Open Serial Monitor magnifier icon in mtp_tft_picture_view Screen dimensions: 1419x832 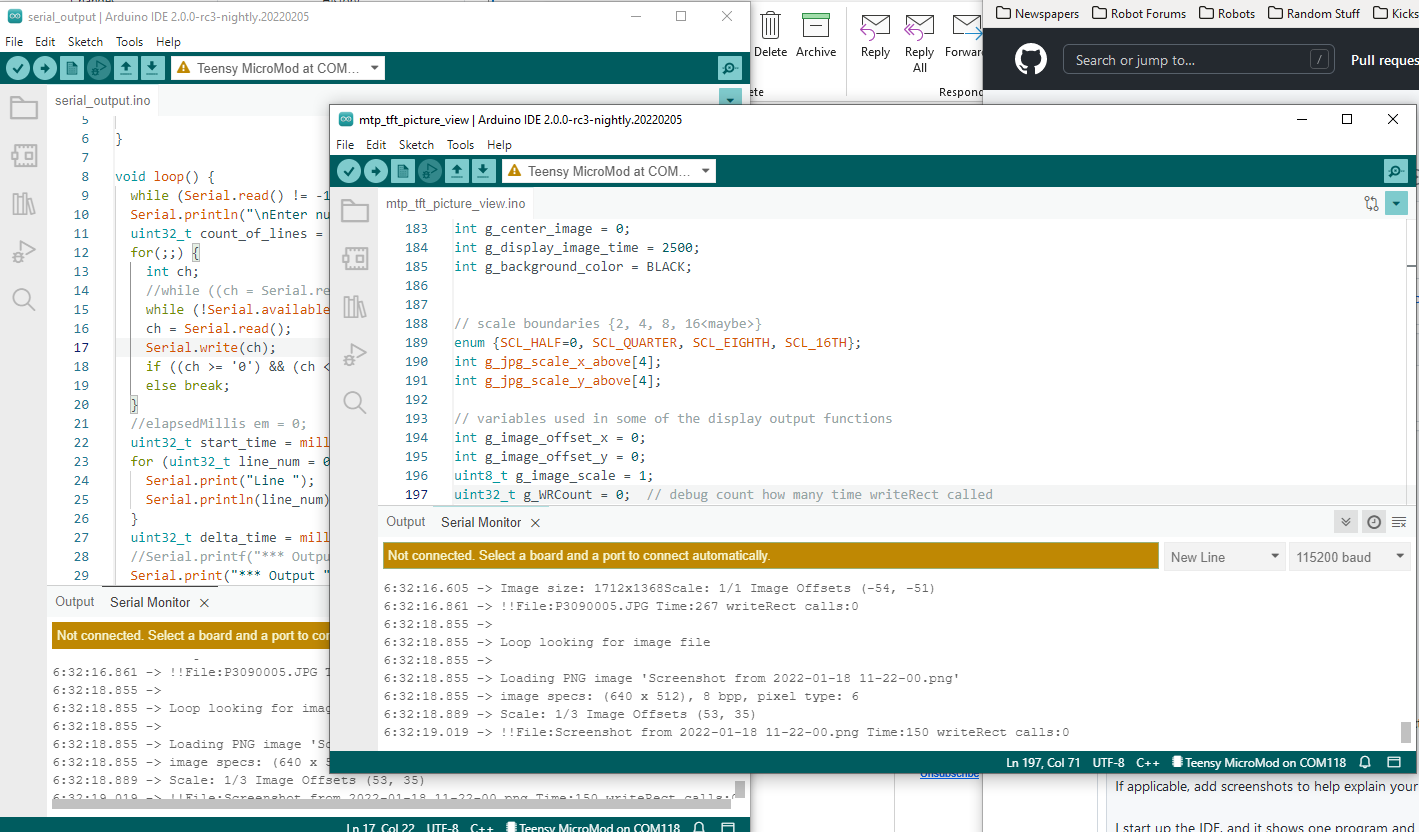pyautogui.click(x=1395, y=171)
